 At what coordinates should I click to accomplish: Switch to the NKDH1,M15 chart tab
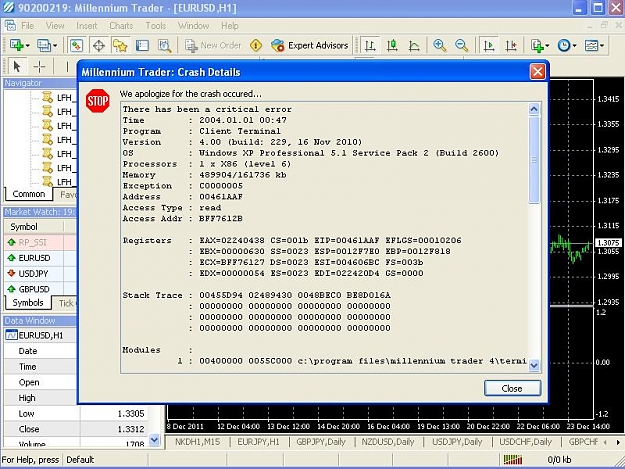(x=197, y=442)
